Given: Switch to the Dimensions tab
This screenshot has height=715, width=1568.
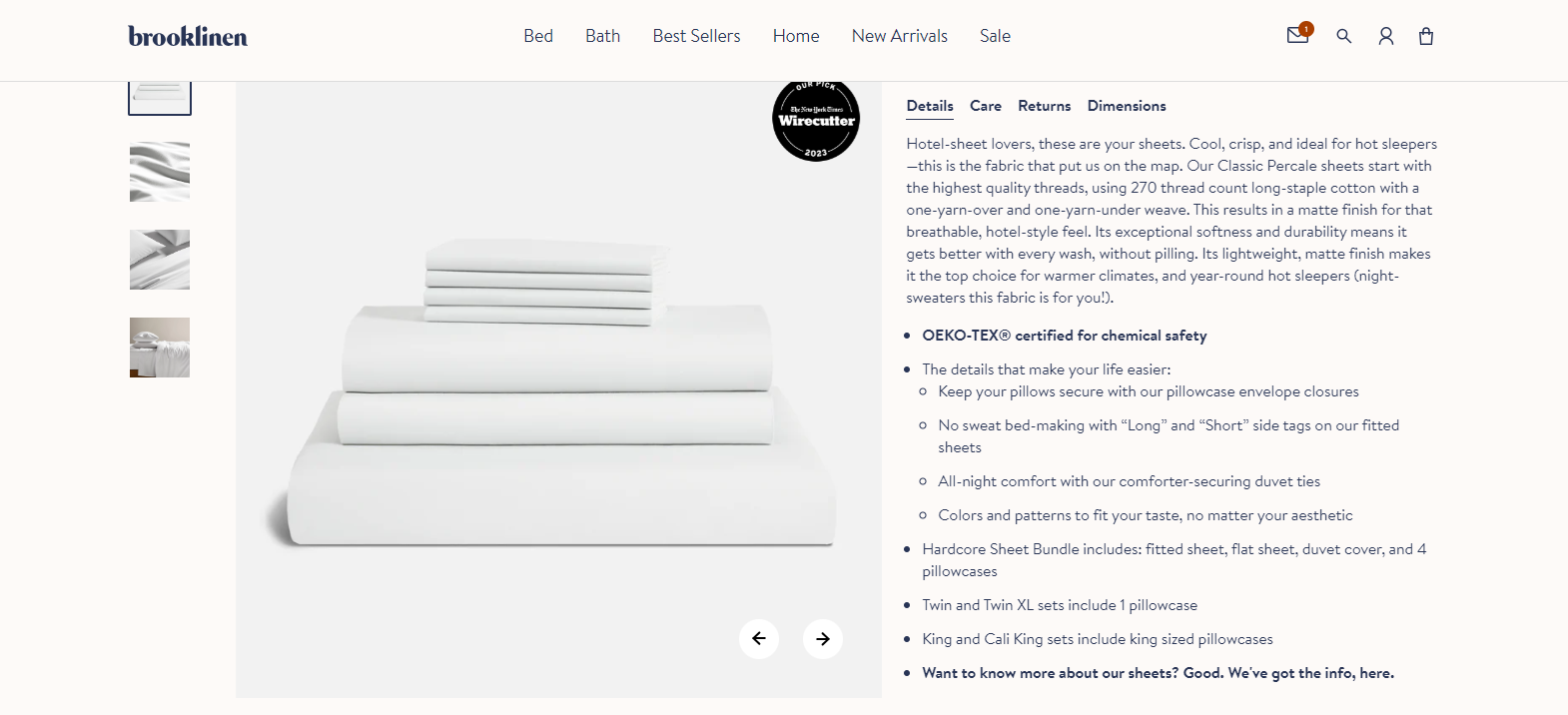Looking at the screenshot, I should (x=1127, y=106).
